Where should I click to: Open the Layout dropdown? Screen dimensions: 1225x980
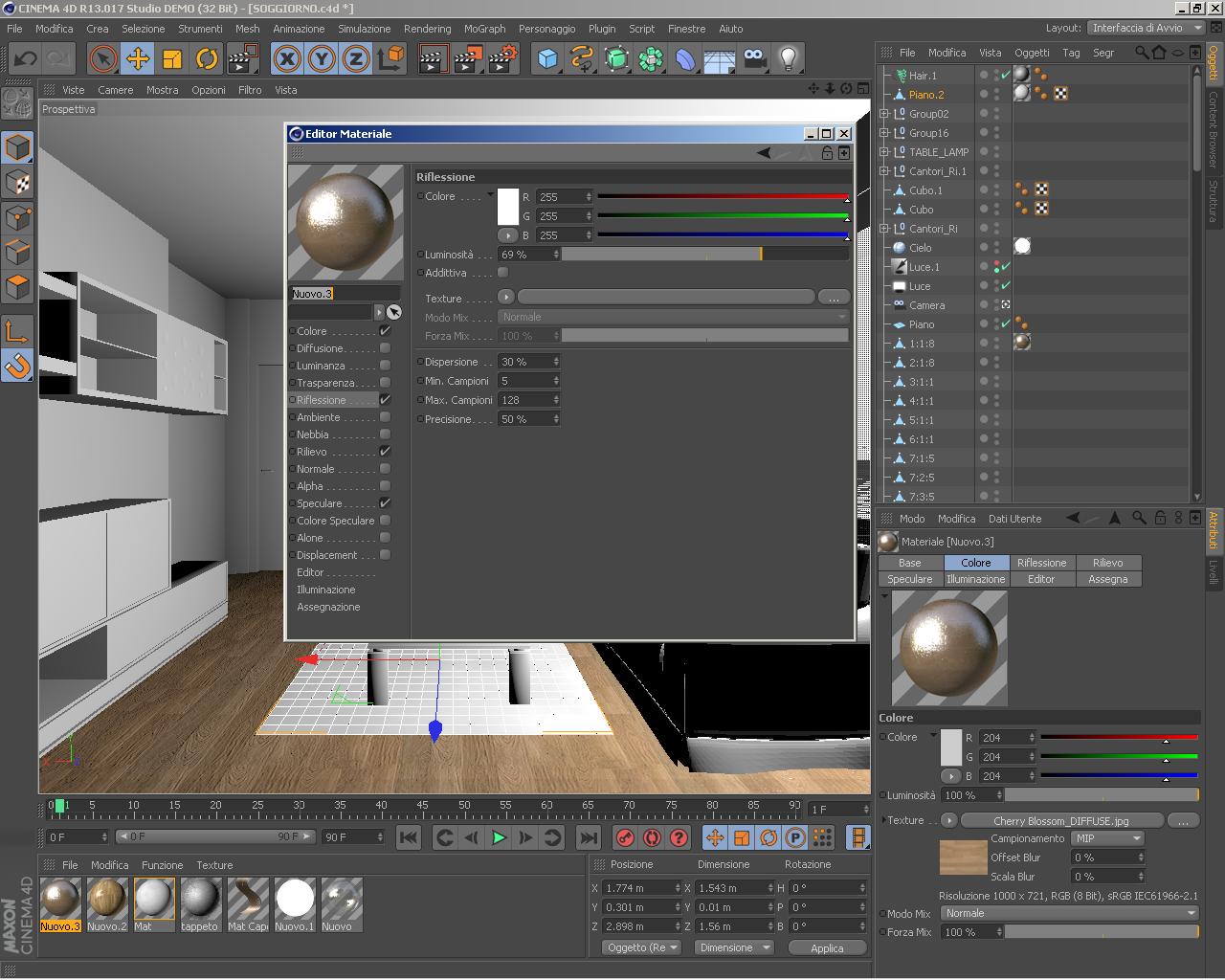[x=1147, y=28]
